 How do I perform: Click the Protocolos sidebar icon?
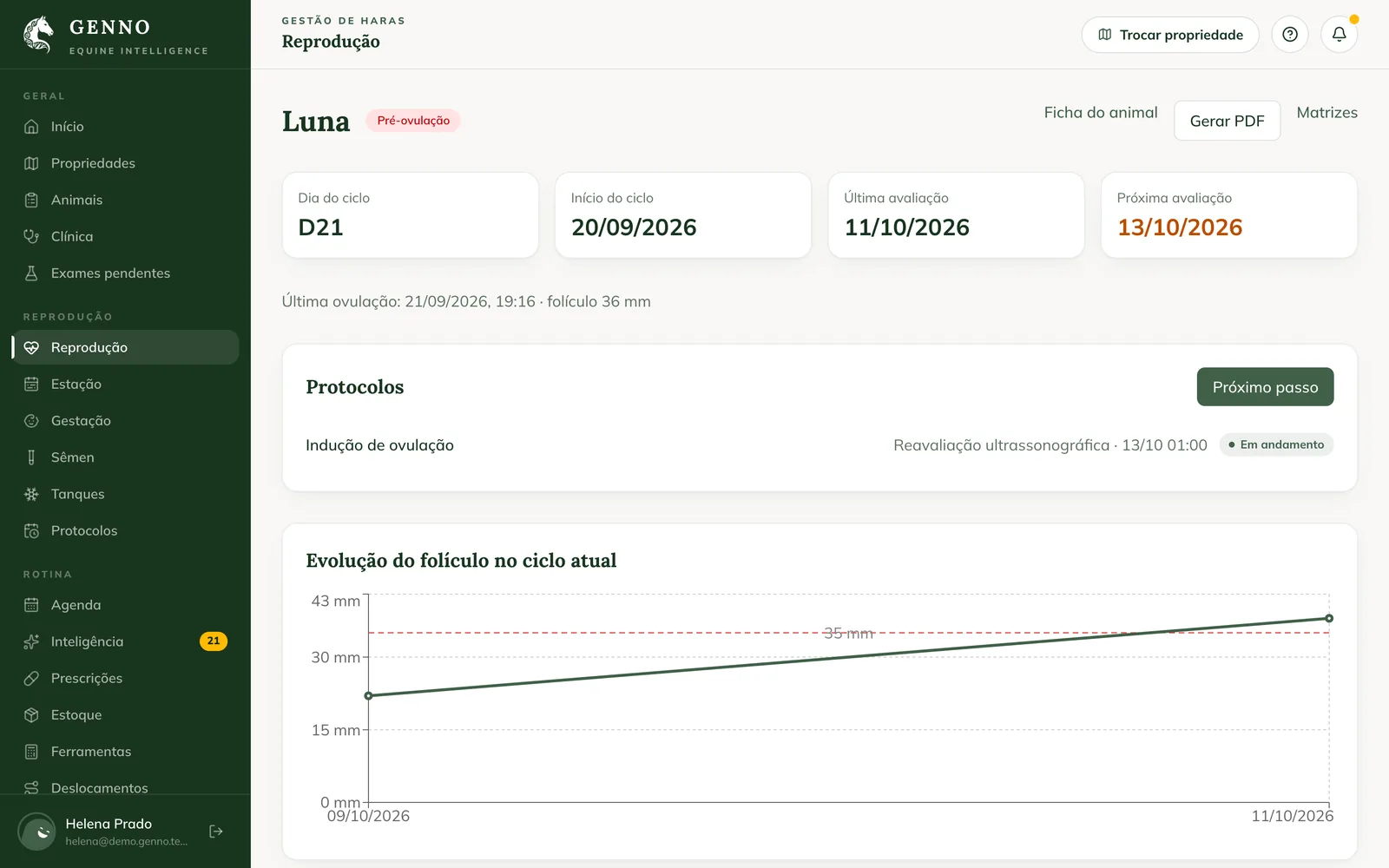pyautogui.click(x=31, y=530)
